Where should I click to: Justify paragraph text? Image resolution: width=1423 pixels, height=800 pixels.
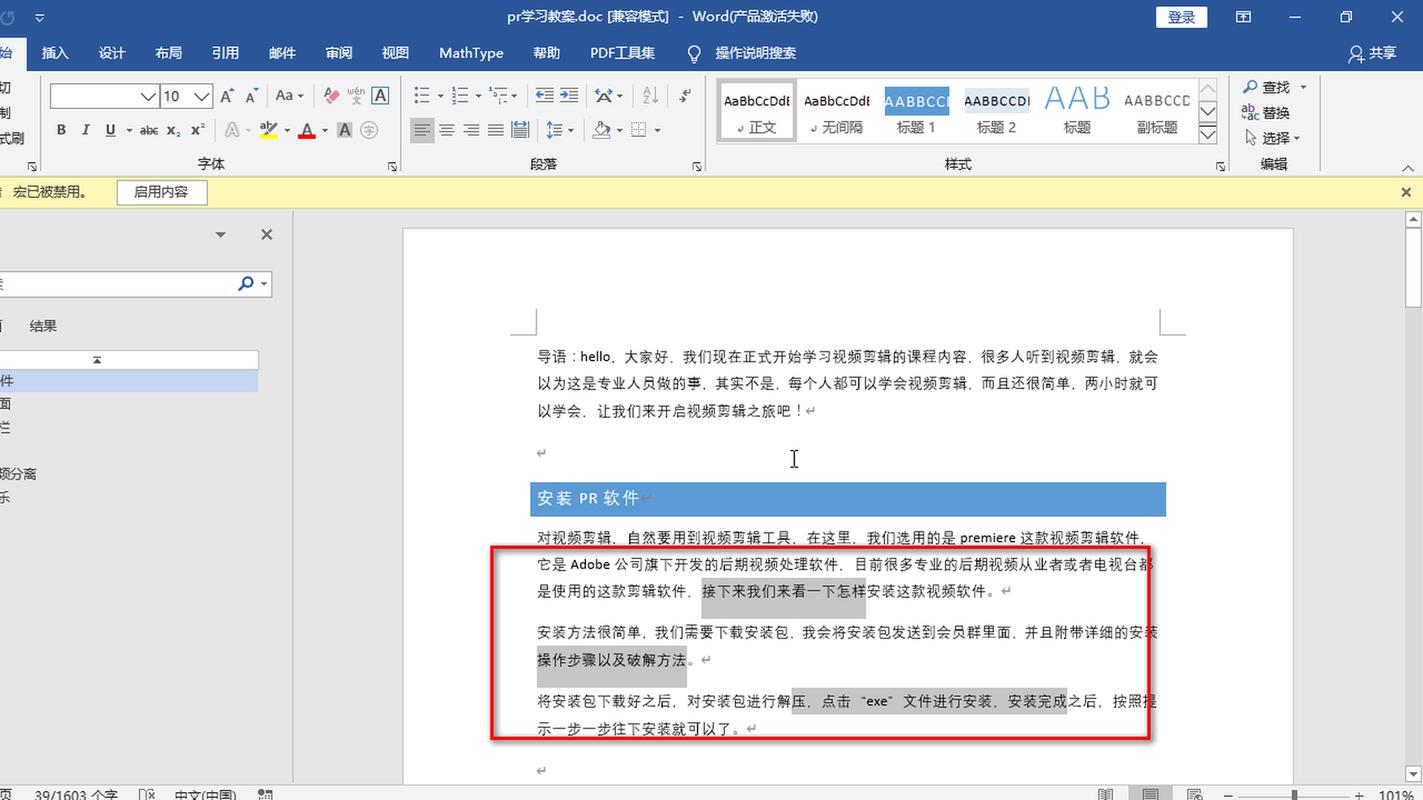coord(495,130)
